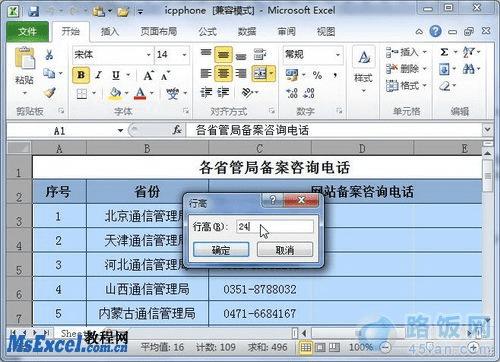
Task: Switch to the 插入 Insert tab
Action: (x=110, y=32)
